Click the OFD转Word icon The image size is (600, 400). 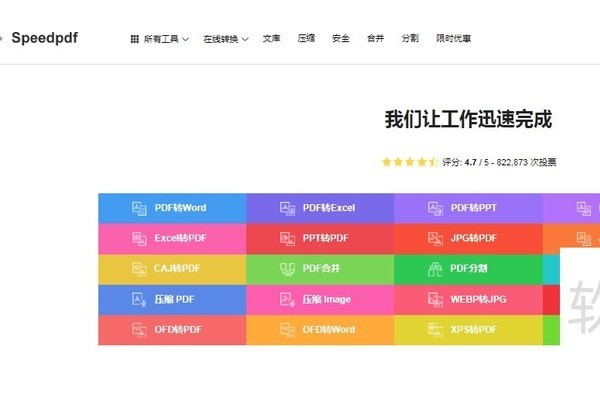click(x=287, y=330)
